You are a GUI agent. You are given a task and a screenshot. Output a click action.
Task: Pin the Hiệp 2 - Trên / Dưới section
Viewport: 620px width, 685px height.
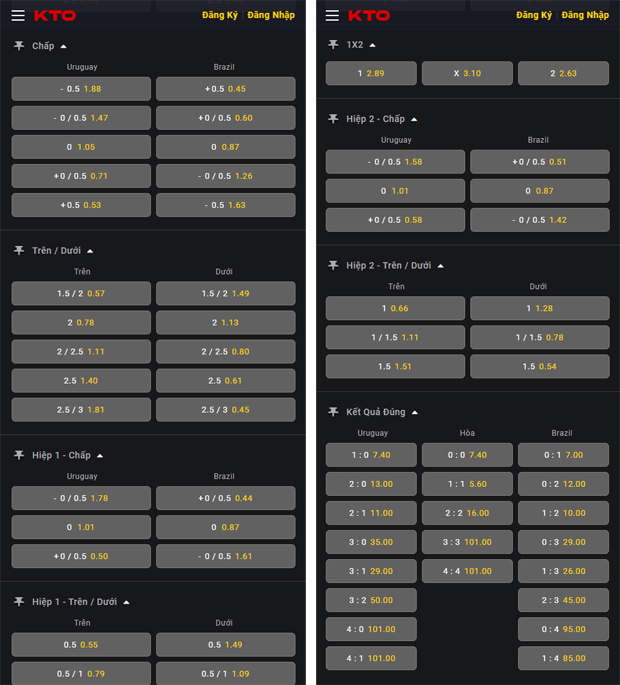334,265
